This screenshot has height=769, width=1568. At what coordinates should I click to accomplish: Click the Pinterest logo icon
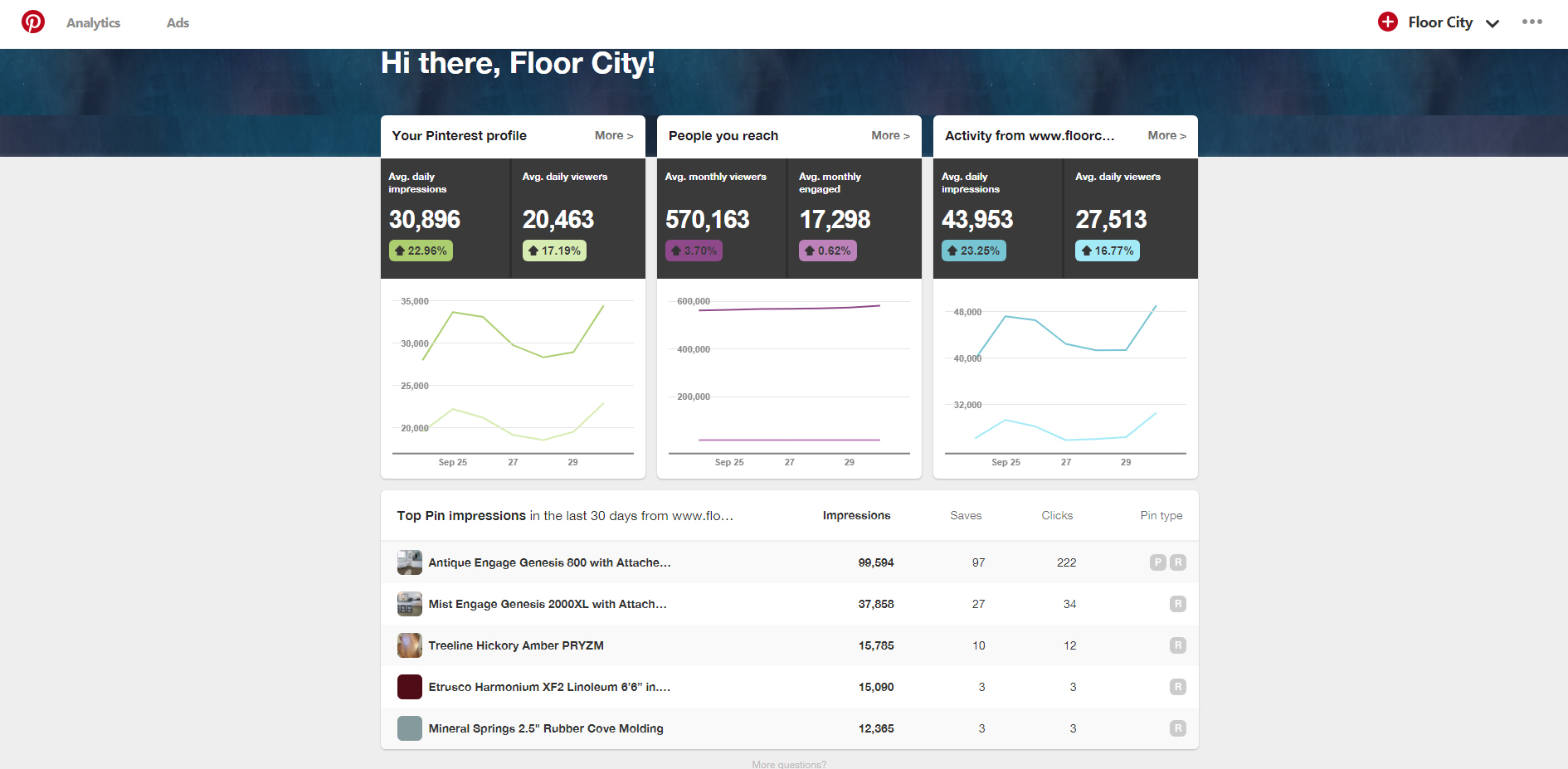click(x=33, y=22)
